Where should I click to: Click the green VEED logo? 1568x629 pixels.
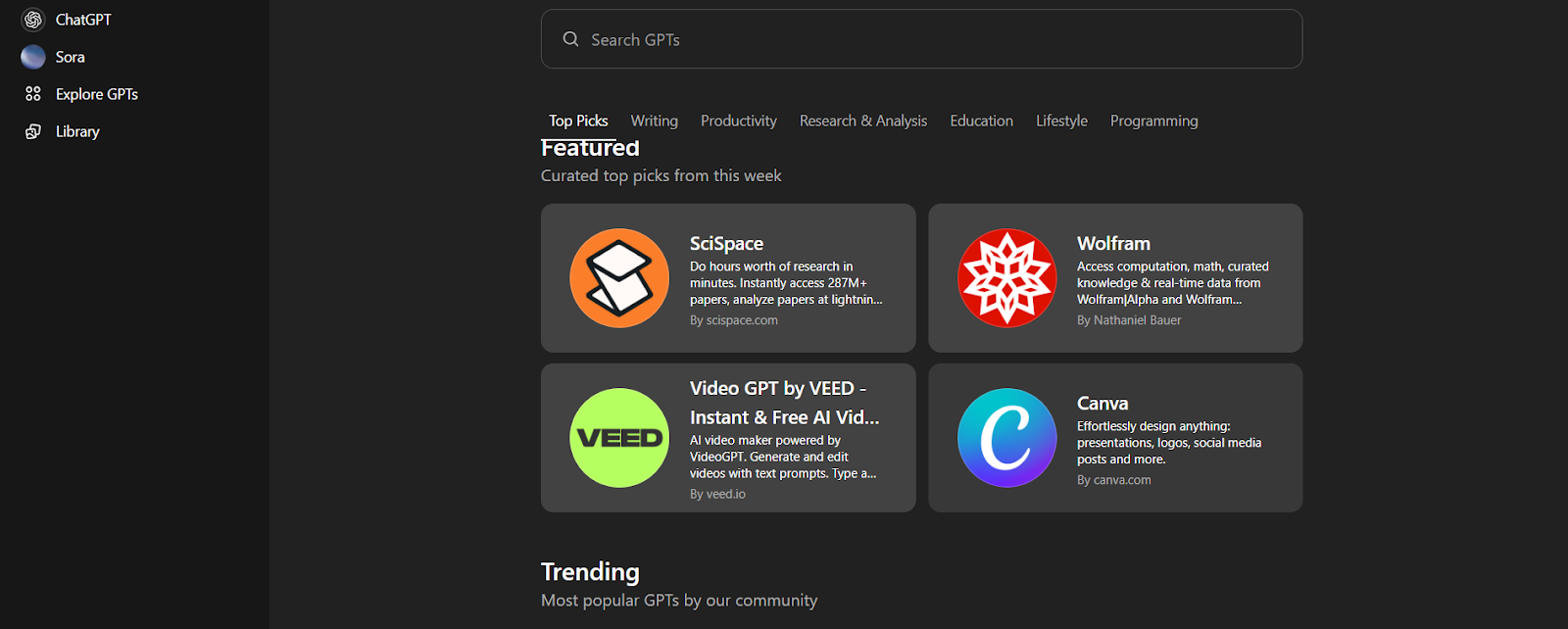[x=619, y=438]
